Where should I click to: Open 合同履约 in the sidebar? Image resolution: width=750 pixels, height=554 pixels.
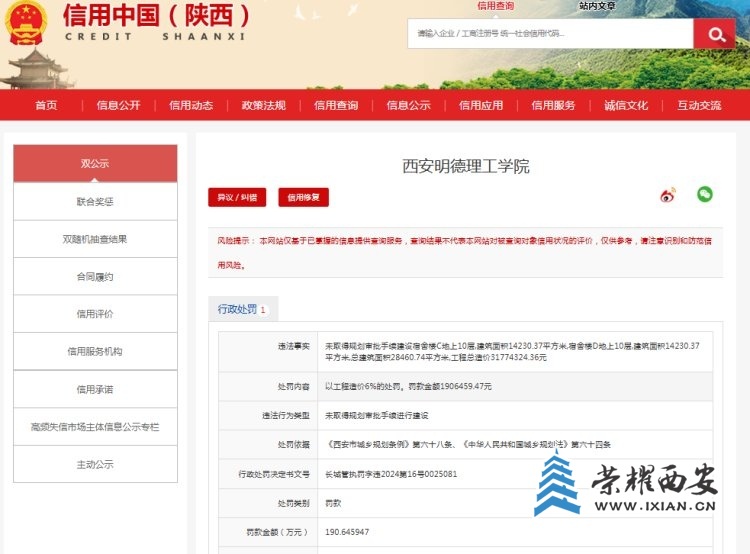tap(95, 277)
